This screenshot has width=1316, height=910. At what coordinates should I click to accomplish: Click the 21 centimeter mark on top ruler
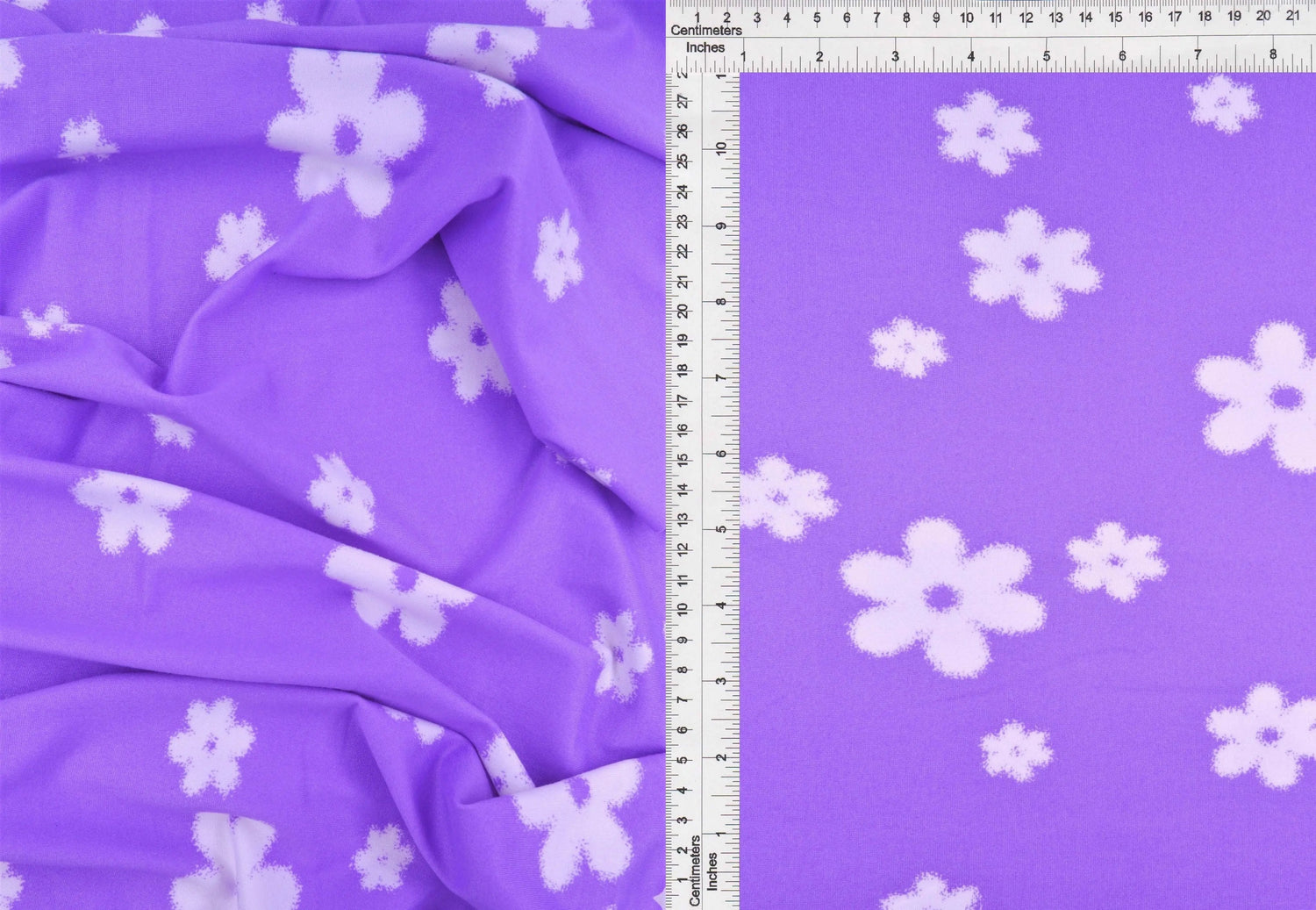[x=1292, y=15]
